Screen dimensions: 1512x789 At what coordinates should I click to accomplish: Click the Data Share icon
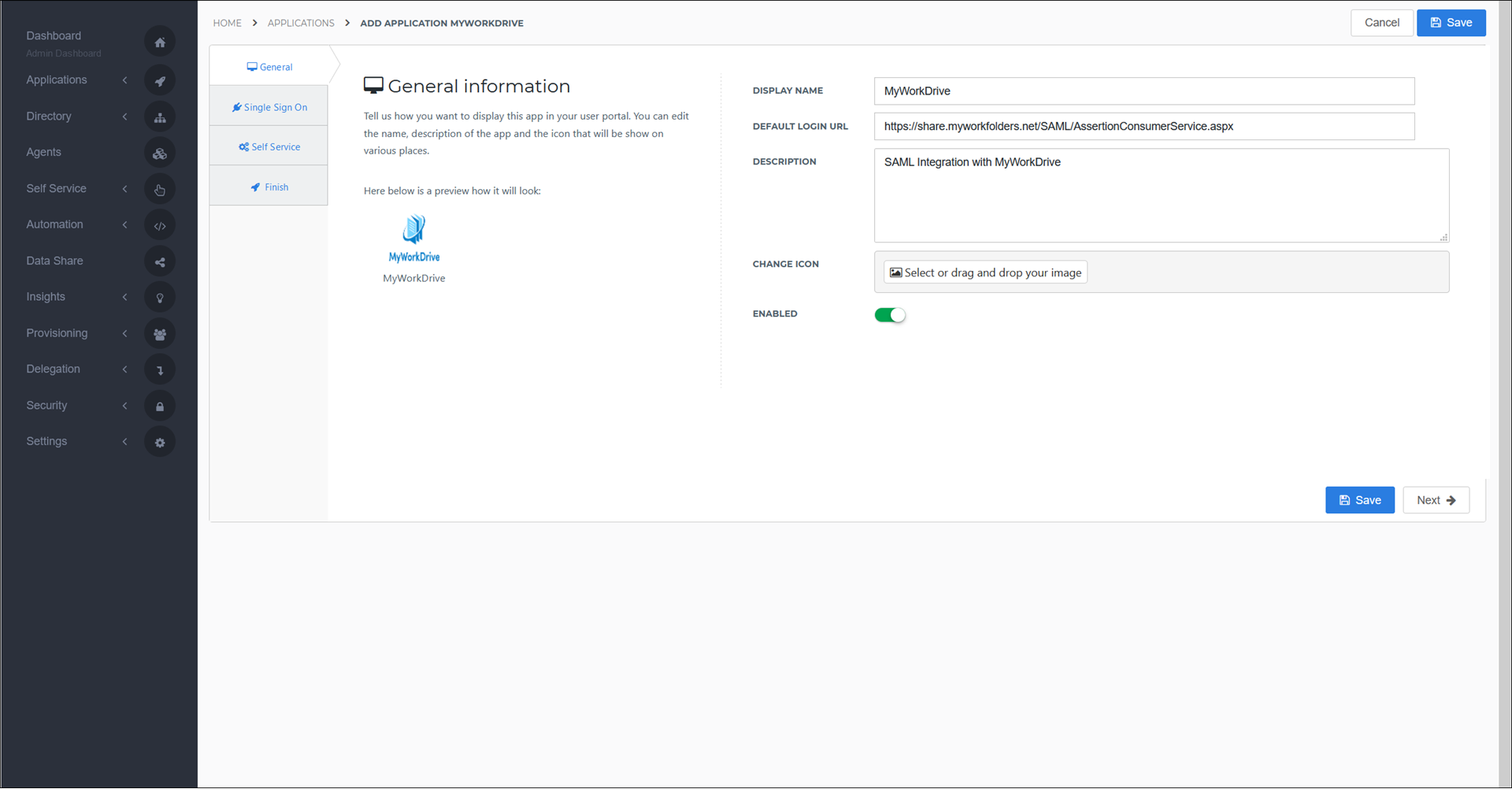point(160,261)
